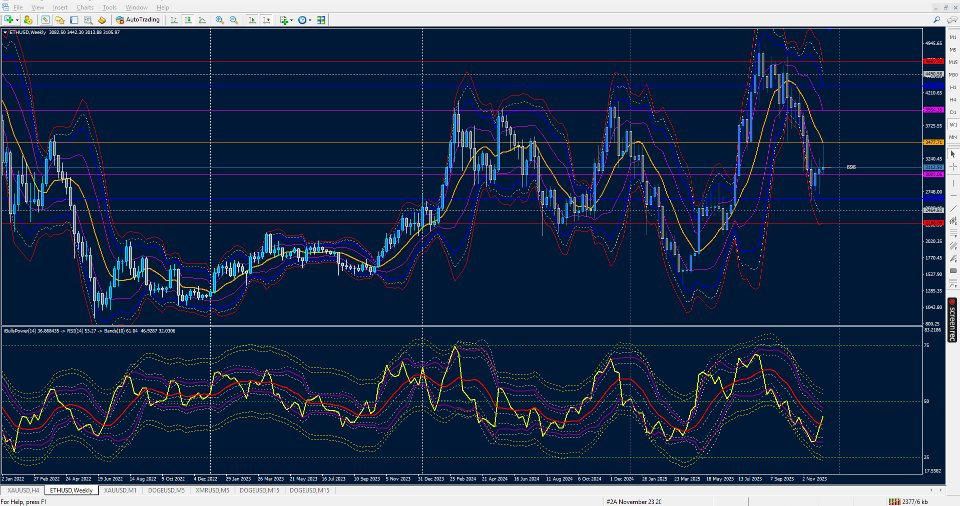Expand the Indicators dropdown arrow

click(x=291, y=20)
